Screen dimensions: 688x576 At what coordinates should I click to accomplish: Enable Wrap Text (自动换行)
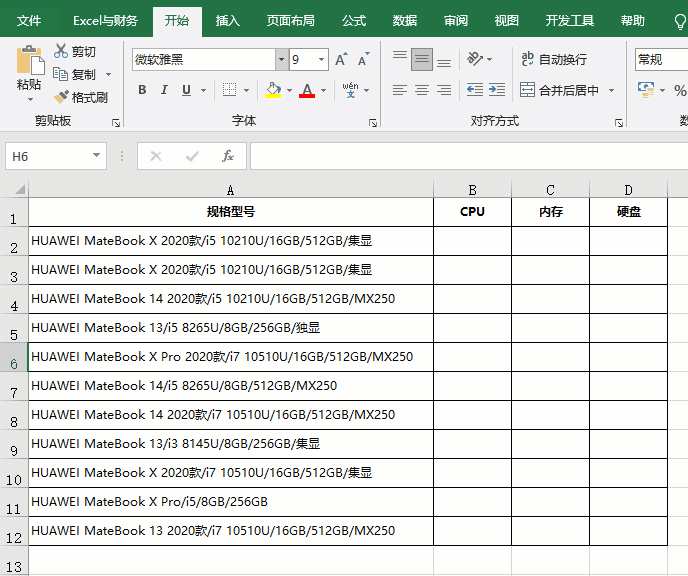554,59
